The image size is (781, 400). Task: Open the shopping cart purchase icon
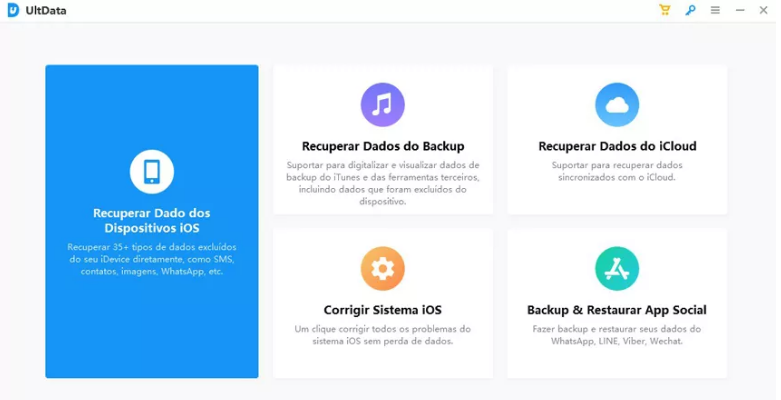click(x=664, y=10)
